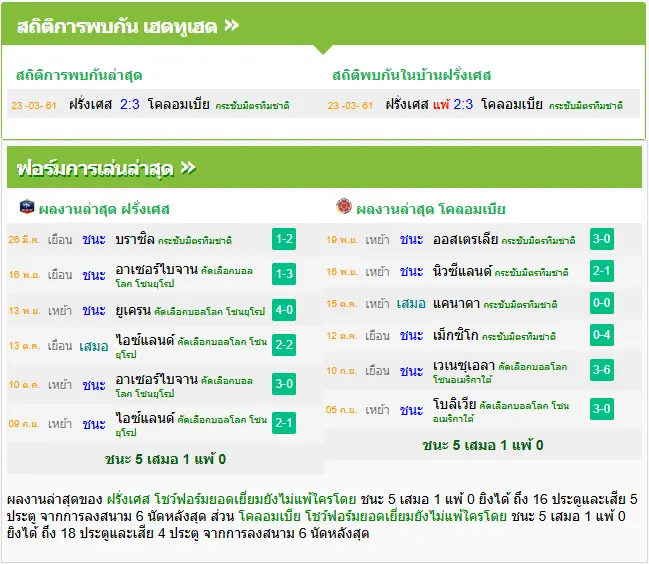Click green Colombia link in summary paragraph
This screenshot has width=649, height=564.
point(269,516)
